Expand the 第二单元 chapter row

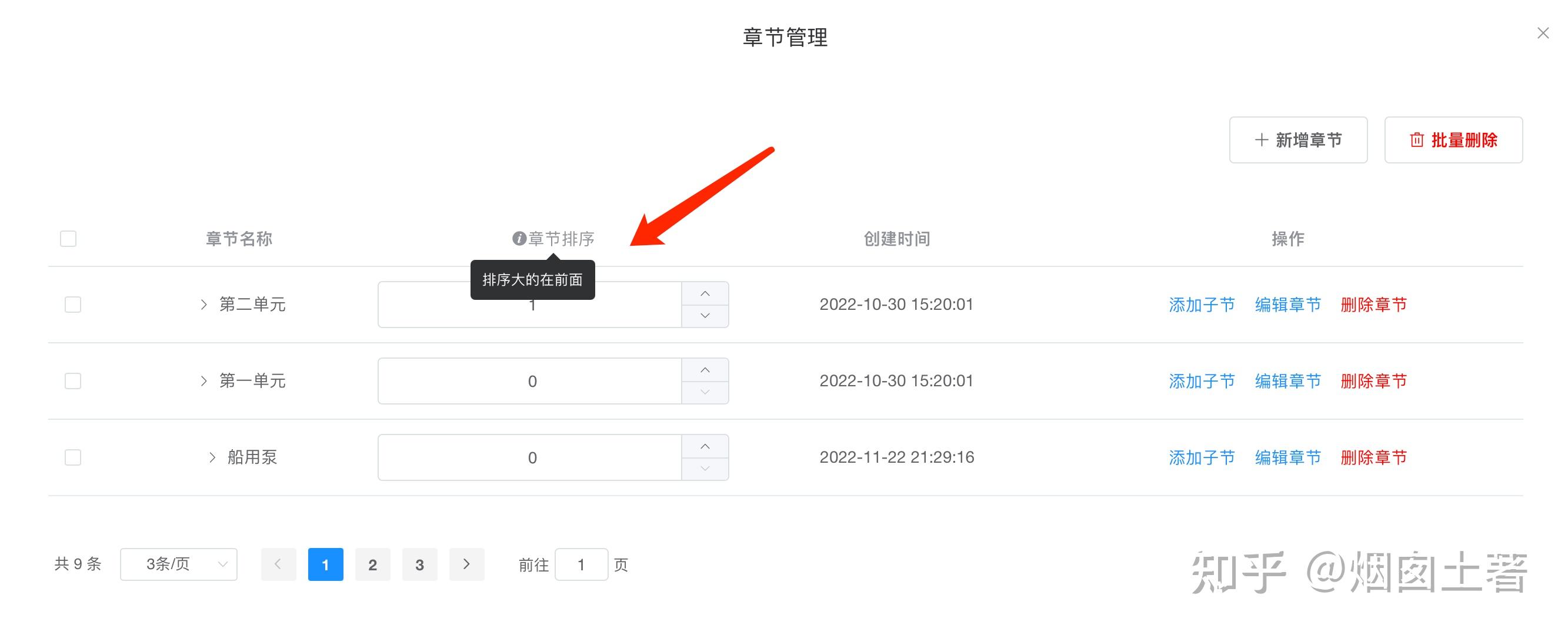point(204,304)
